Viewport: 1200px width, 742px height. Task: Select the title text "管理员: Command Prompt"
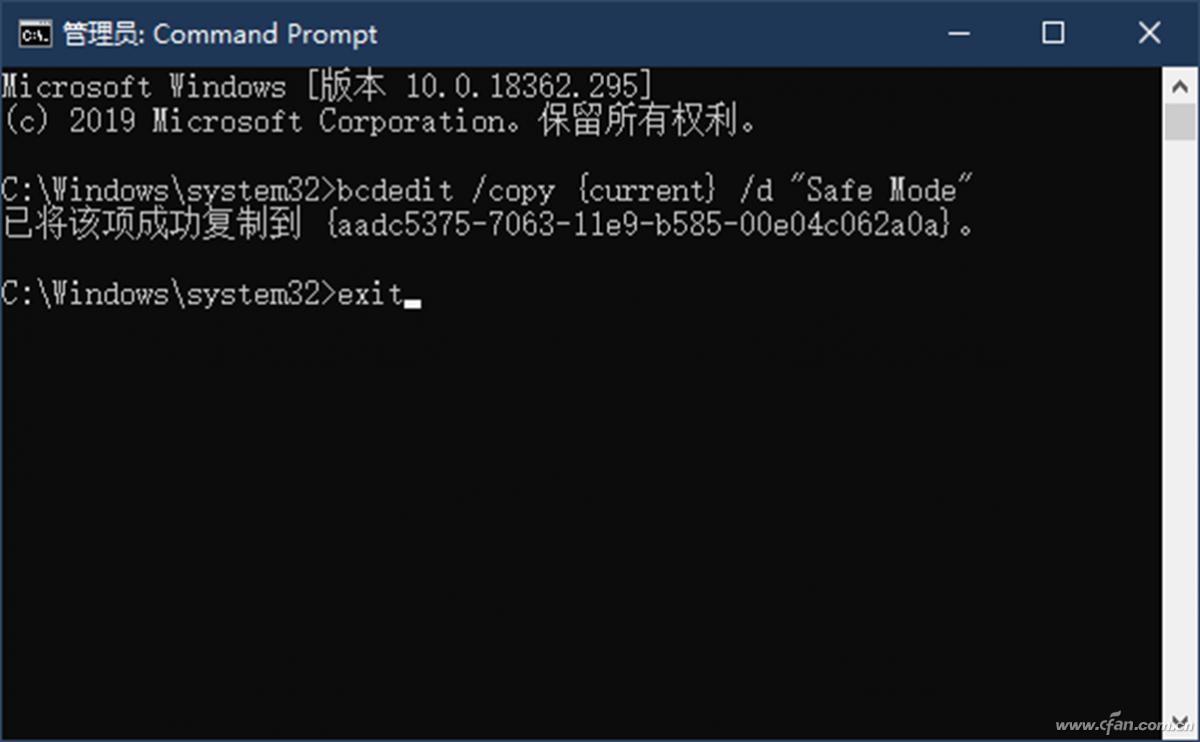[x=220, y=34]
